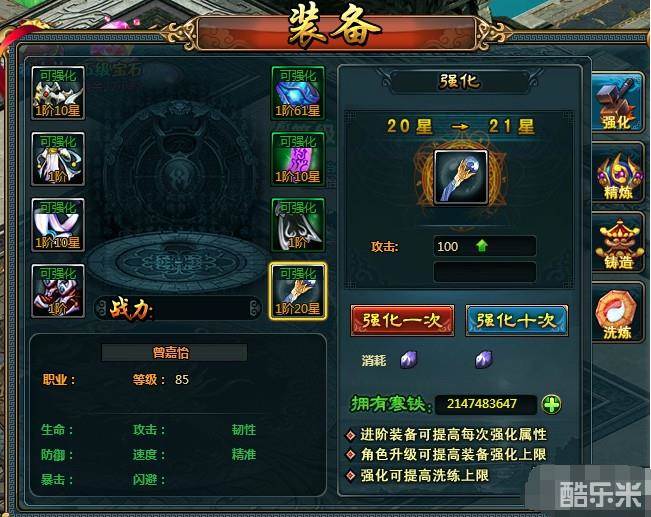
Task: Click the red 强化一次 button
Action: [x=402, y=320]
